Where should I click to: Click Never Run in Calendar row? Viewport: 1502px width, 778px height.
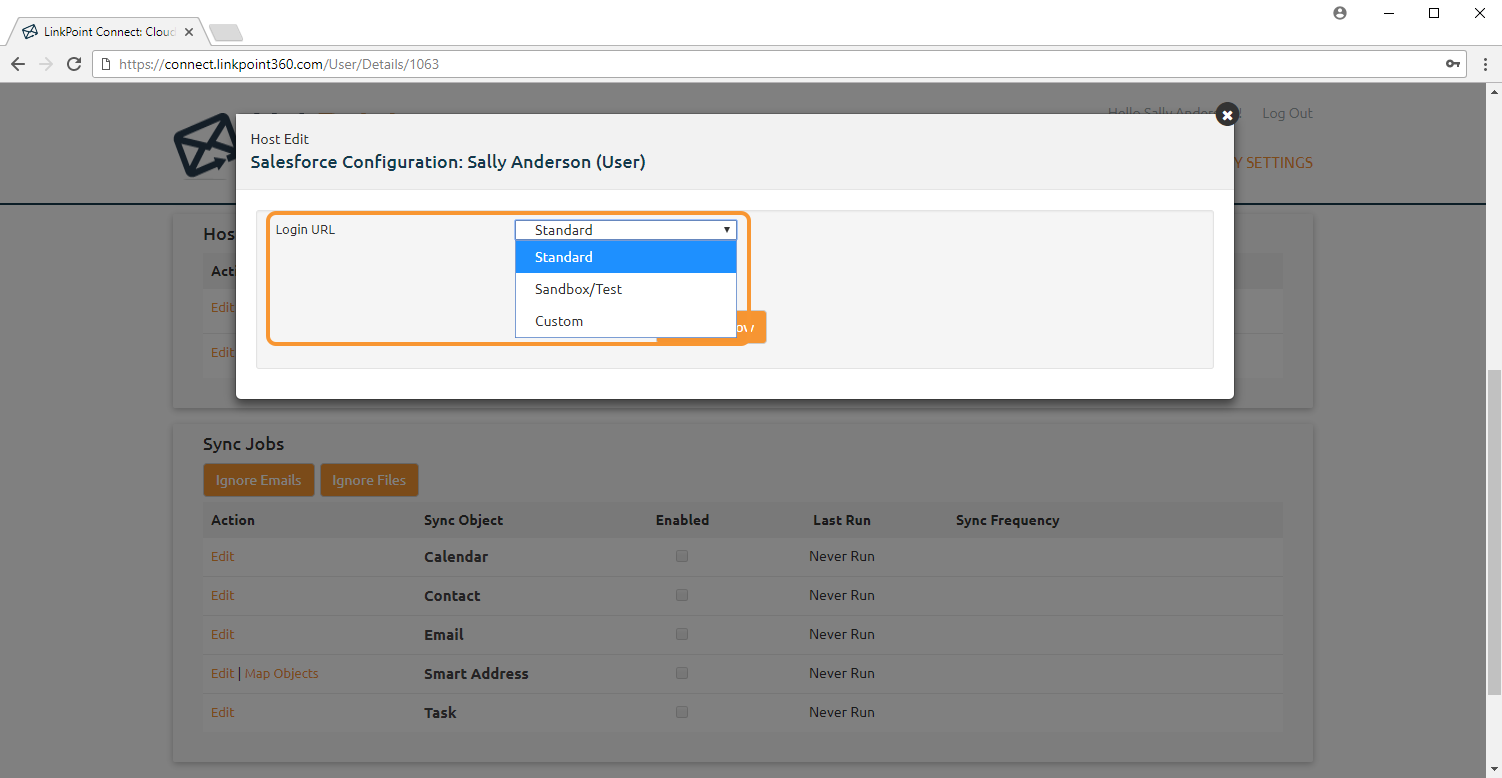coord(842,556)
